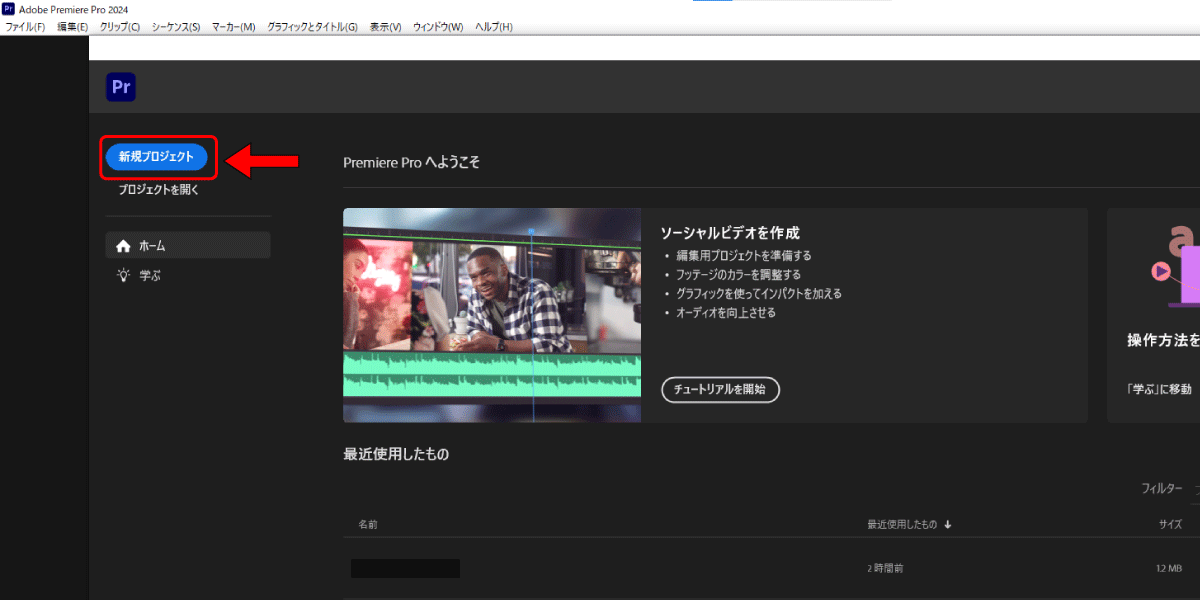Open the クリップ(C) menu

pyautogui.click(x=120, y=26)
